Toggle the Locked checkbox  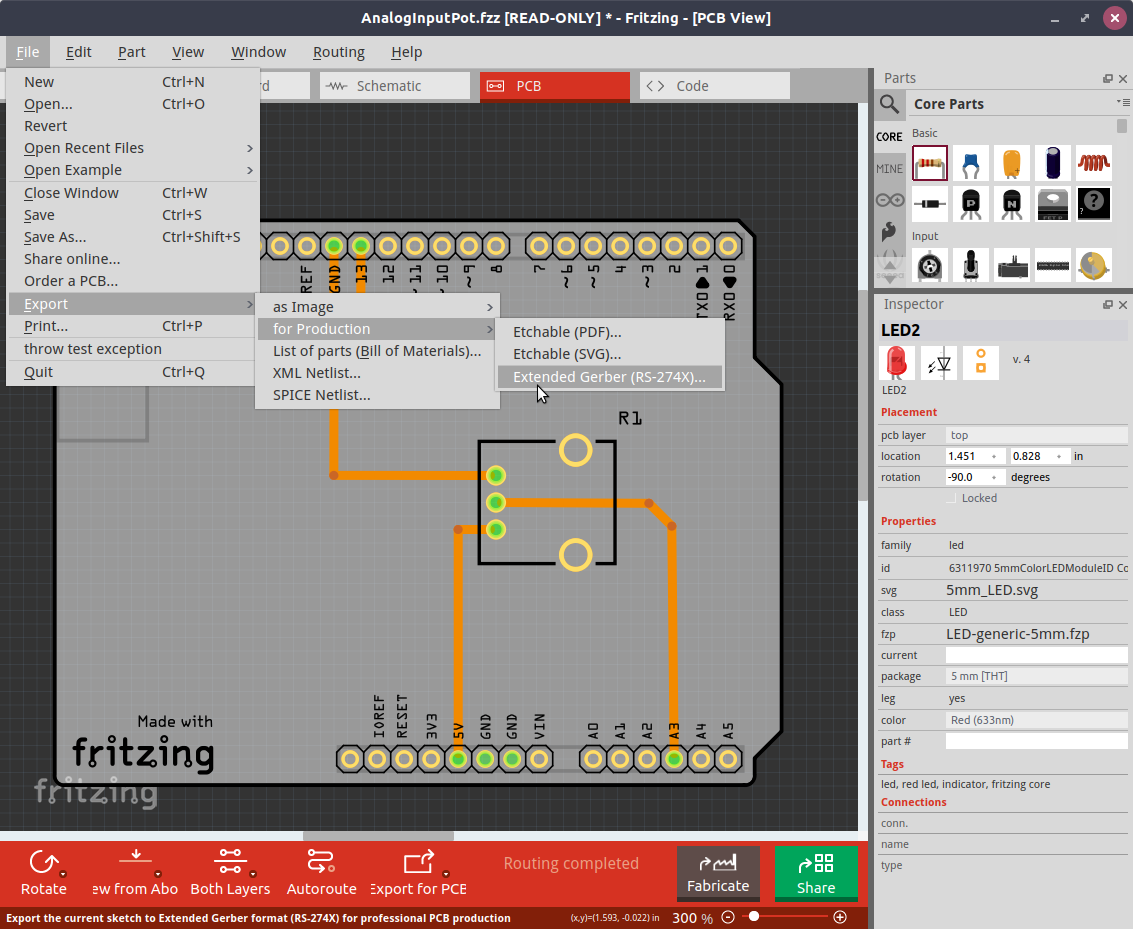tap(951, 498)
